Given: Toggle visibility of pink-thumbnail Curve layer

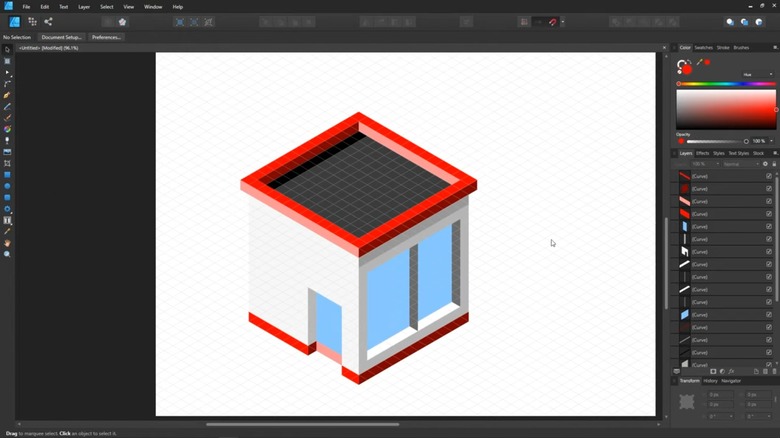Looking at the screenshot, I should [769, 202].
